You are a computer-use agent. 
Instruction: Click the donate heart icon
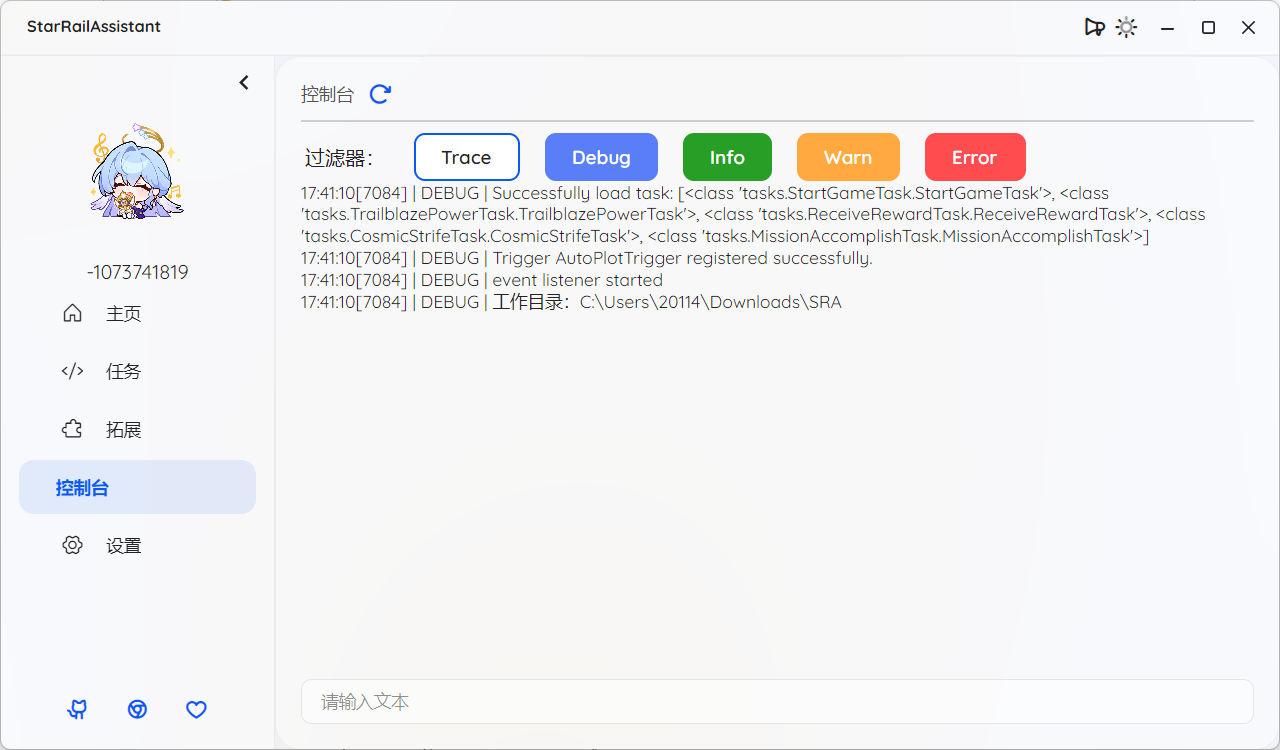196,709
